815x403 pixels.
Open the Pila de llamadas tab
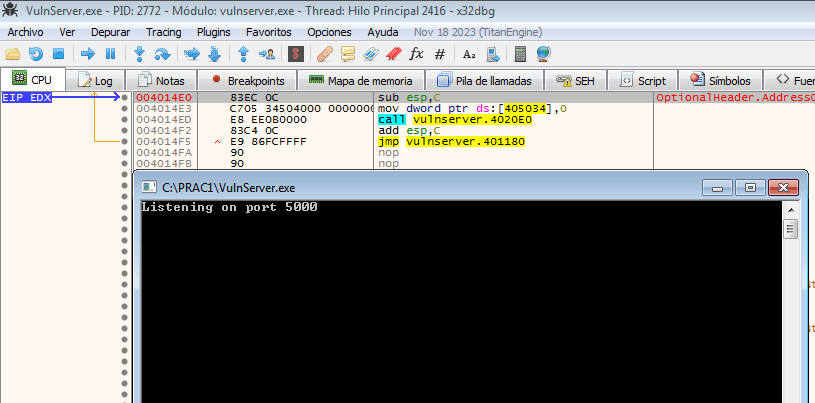tap(484, 81)
